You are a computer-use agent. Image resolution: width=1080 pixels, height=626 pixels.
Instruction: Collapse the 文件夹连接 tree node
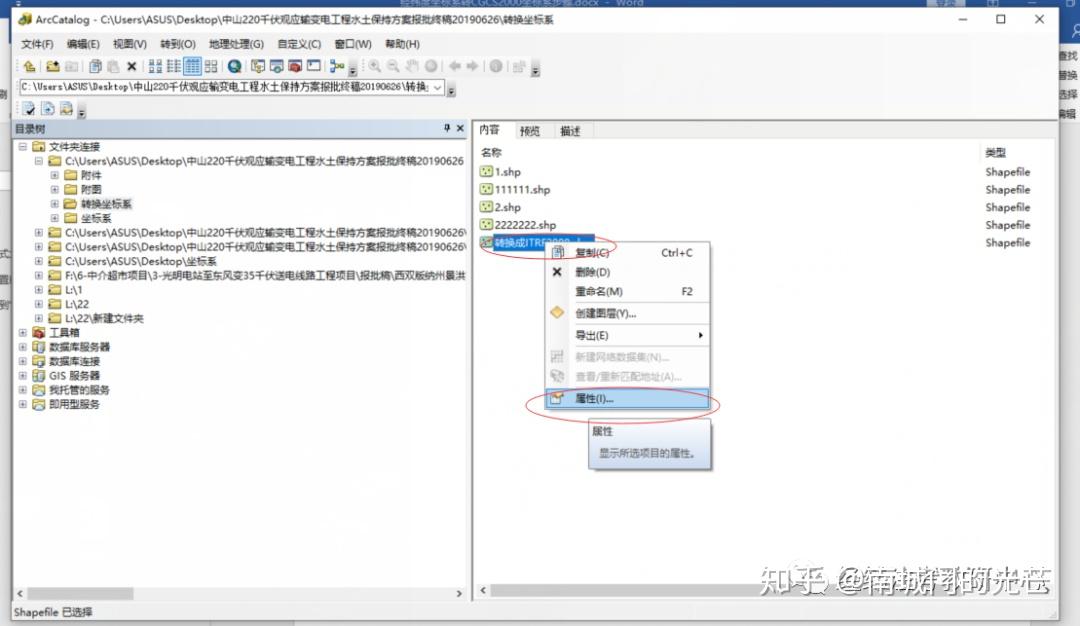point(23,147)
